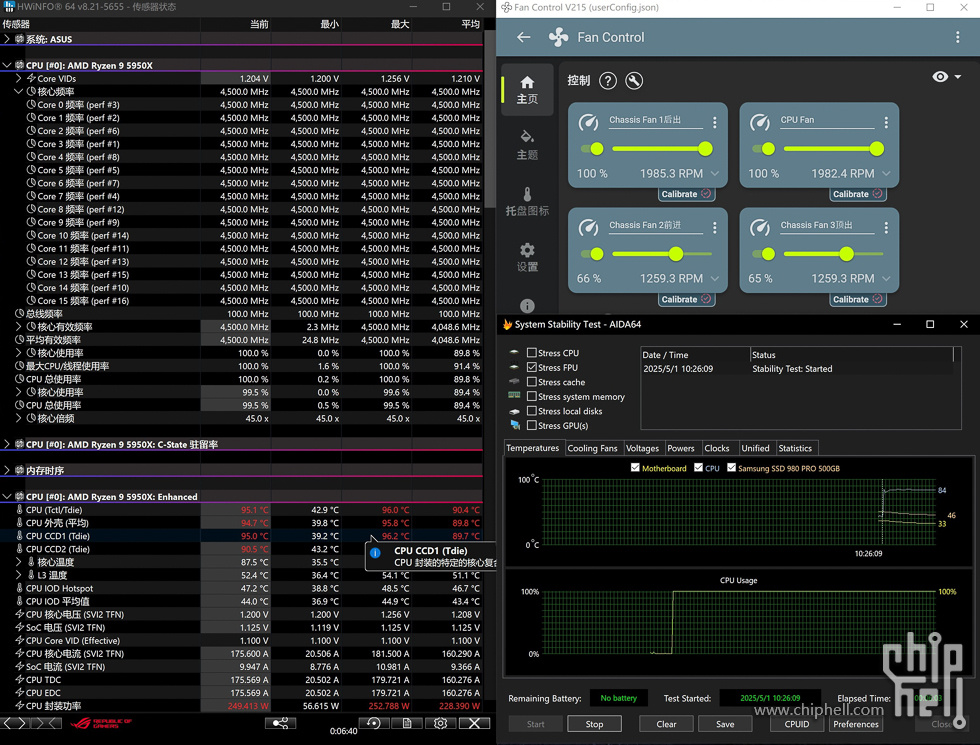Open Fan Control three-dot main menu
This screenshot has width=980, height=745.
[957, 38]
